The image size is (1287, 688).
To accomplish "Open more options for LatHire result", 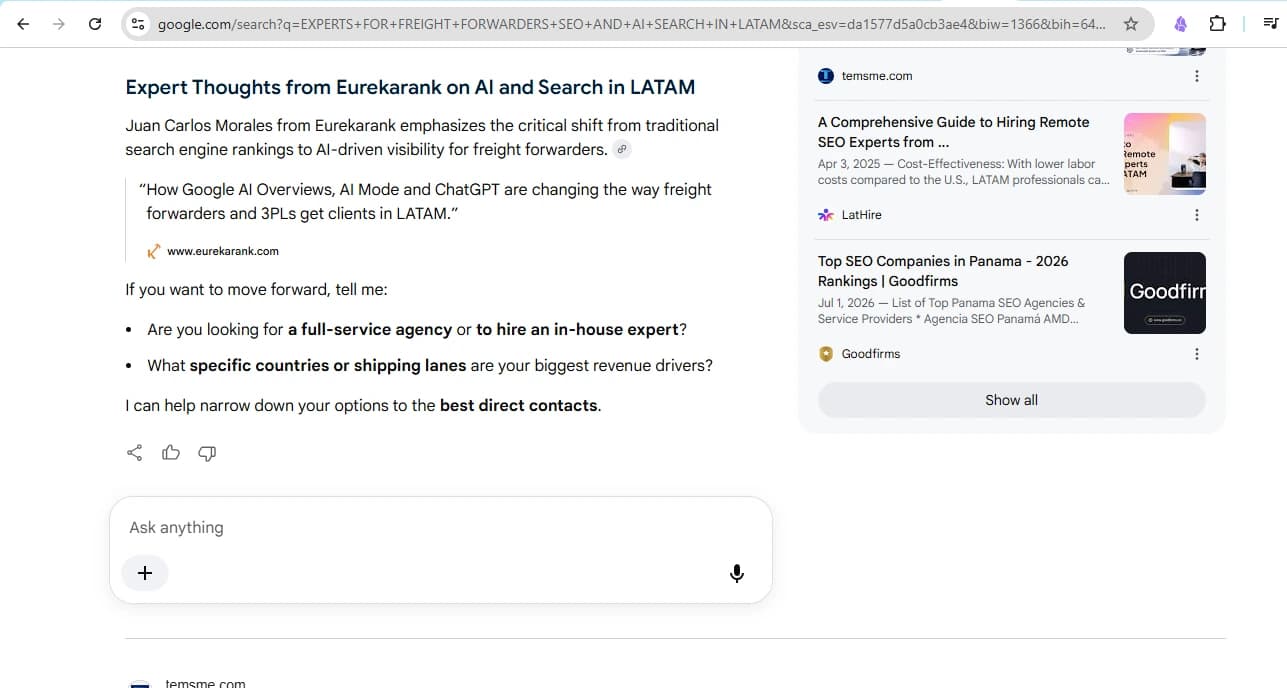I will (x=1197, y=215).
